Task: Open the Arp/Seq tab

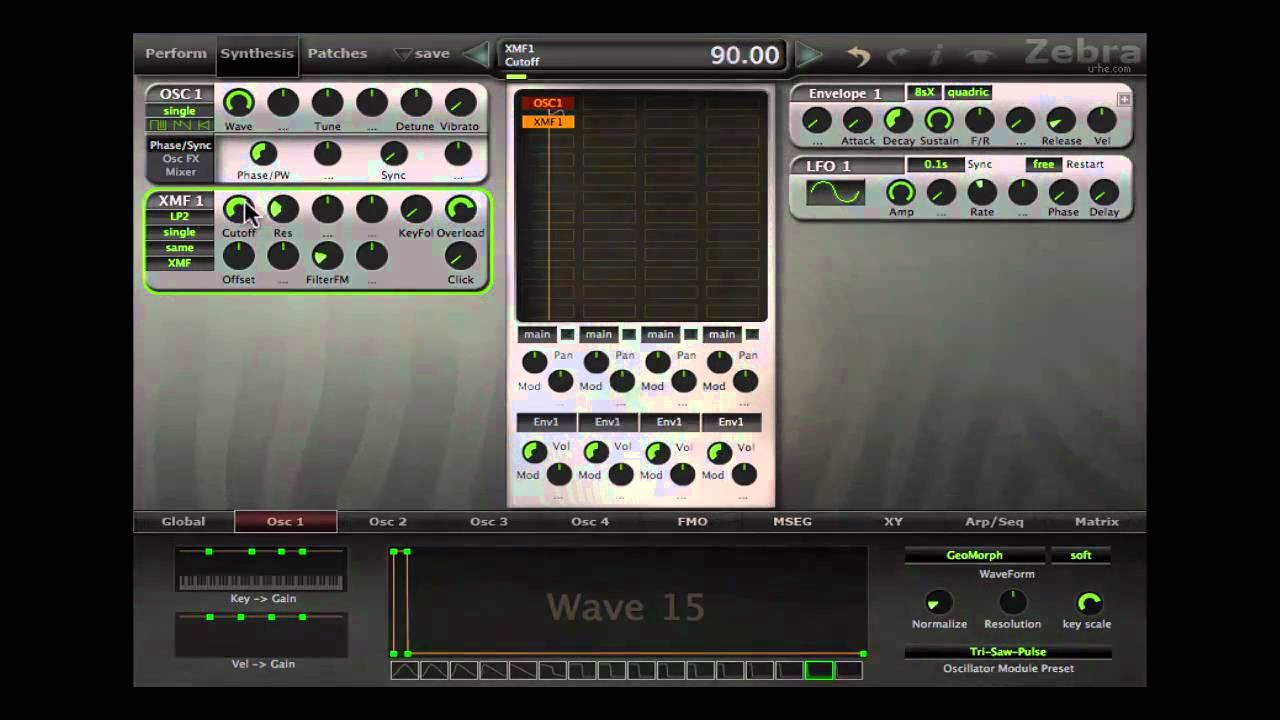Action: pos(994,521)
